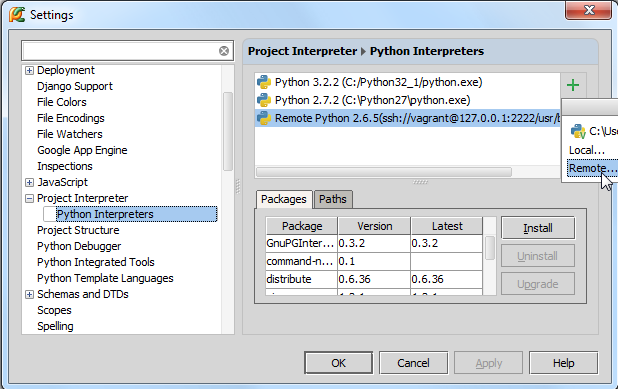Open the Python Debugger settings item
The height and width of the screenshot is (389, 618).
(x=79, y=246)
